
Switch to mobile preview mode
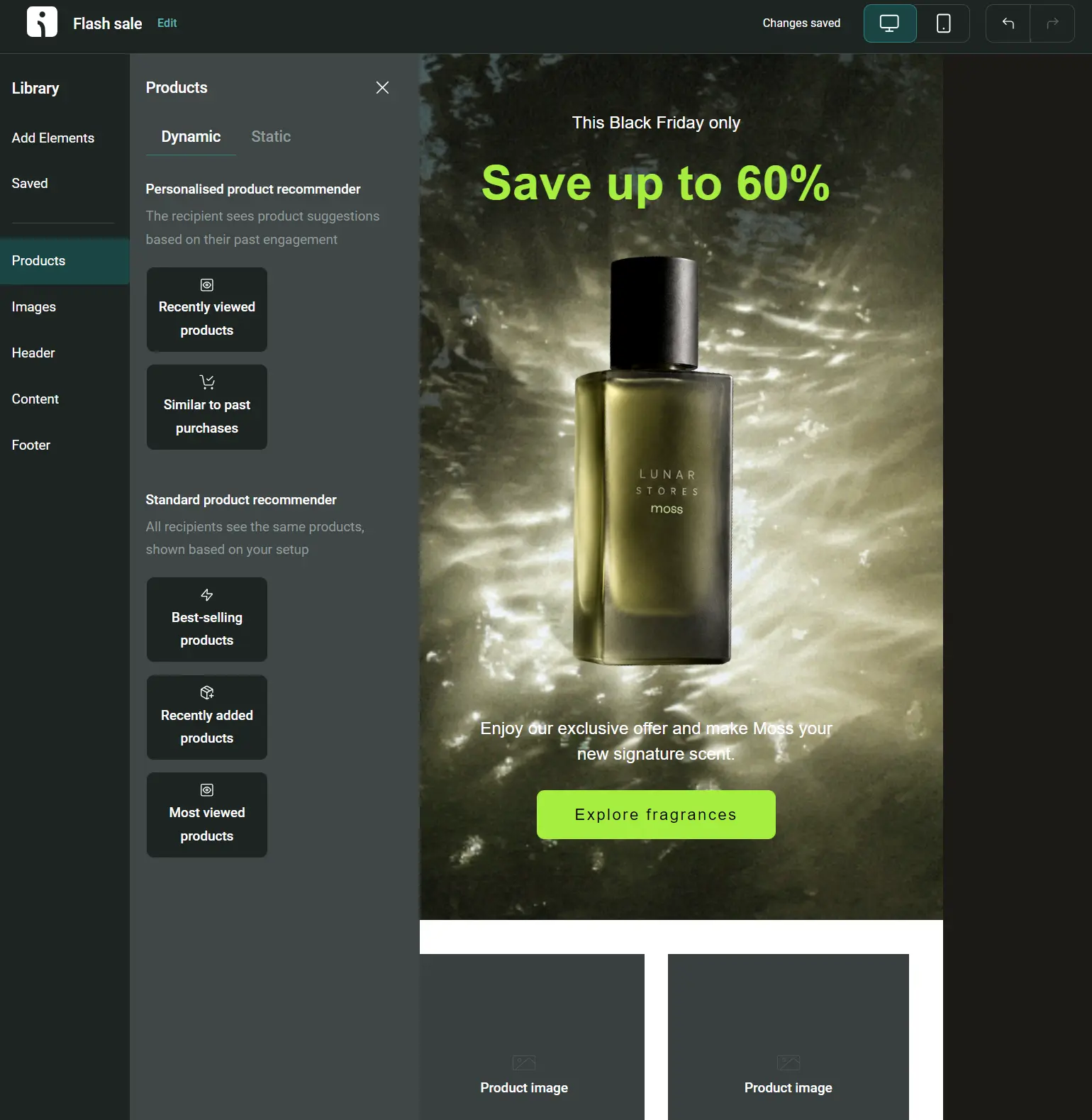[943, 23]
